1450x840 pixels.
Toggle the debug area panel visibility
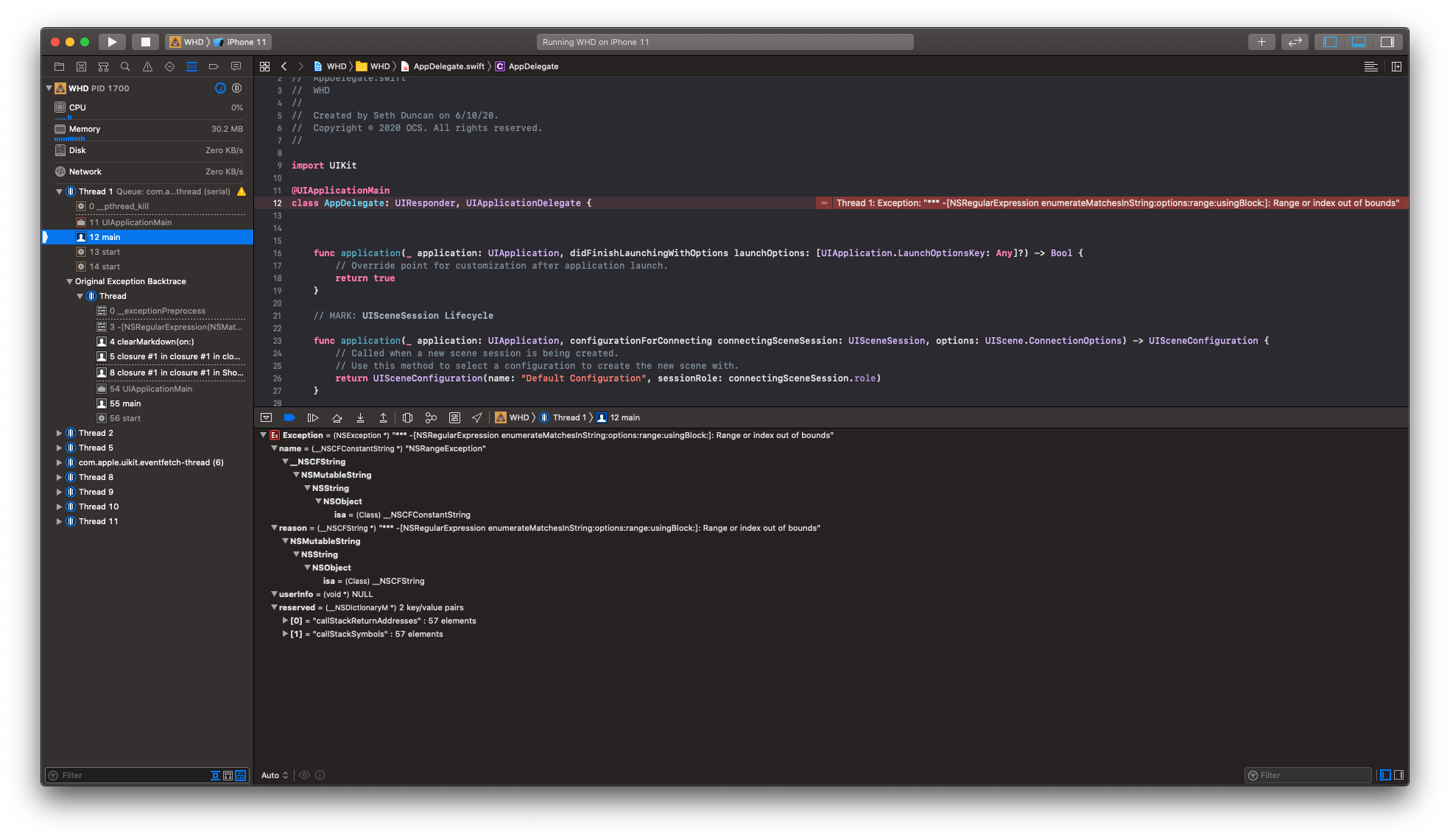coord(1357,42)
